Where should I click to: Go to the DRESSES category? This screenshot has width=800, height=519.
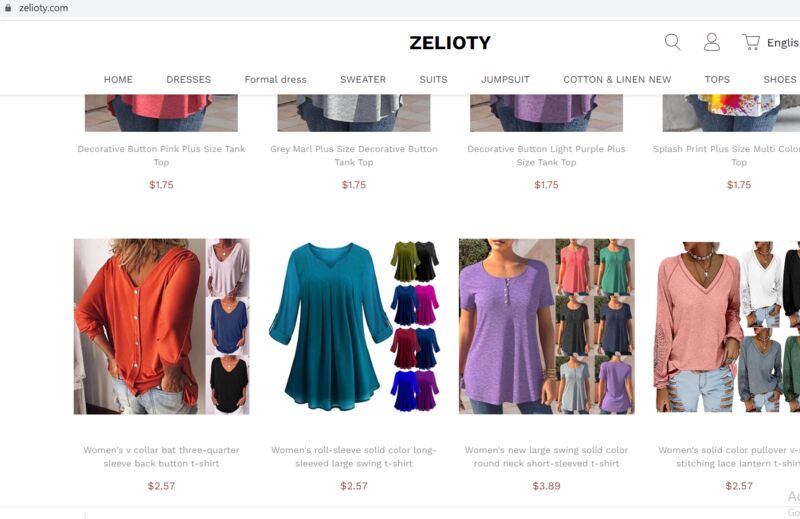pos(189,80)
